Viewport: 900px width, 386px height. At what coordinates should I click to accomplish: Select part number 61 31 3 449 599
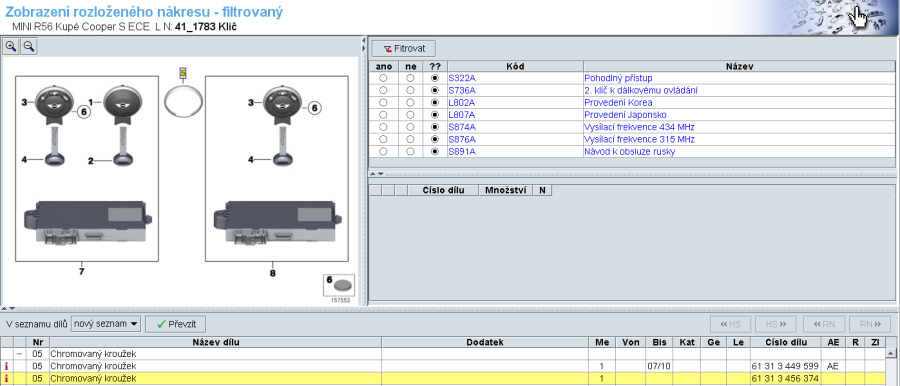[x=785, y=366]
